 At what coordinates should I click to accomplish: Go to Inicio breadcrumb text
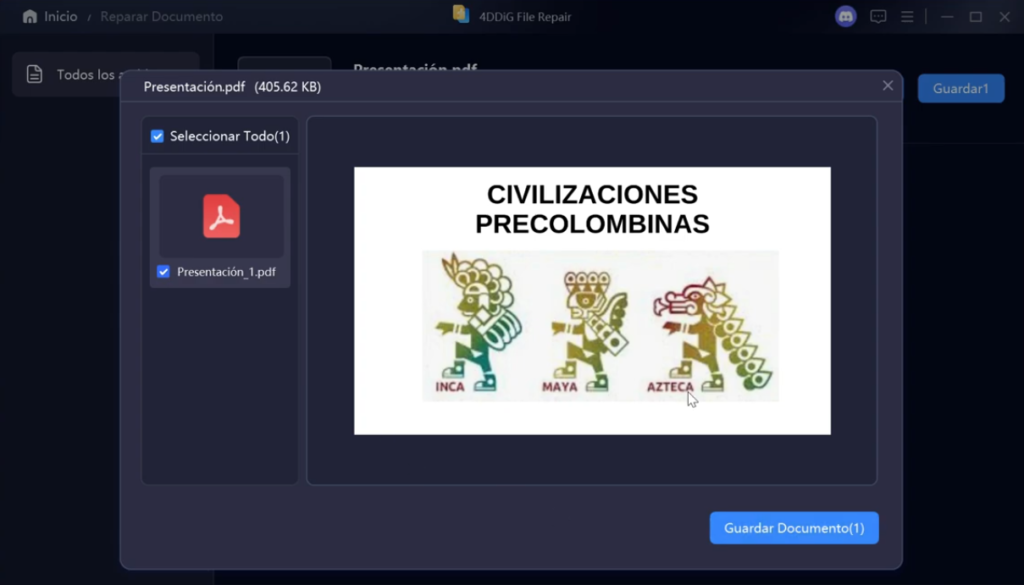60,17
